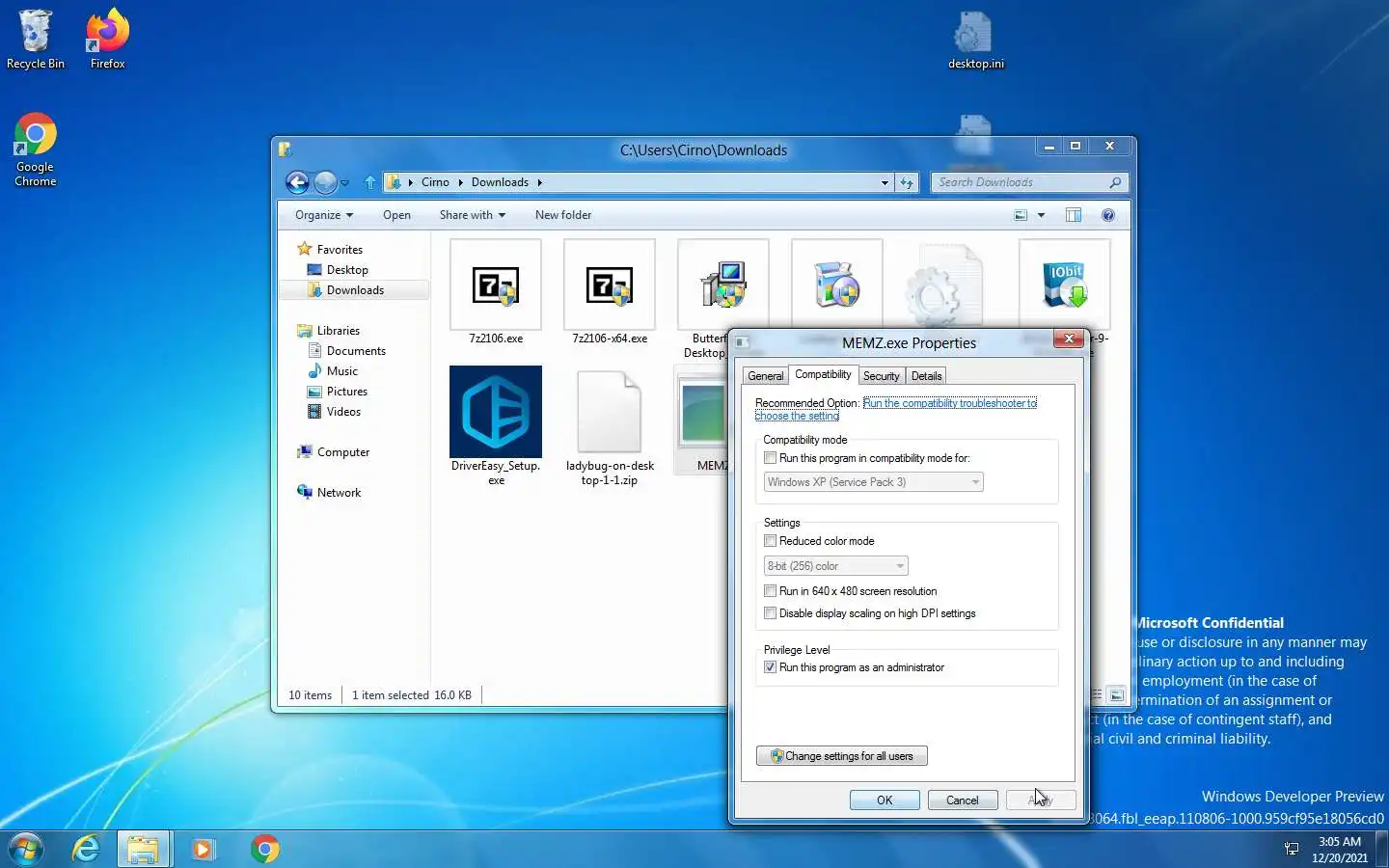
Task: Open Google Chrome desktop shortcut
Action: (36, 149)
